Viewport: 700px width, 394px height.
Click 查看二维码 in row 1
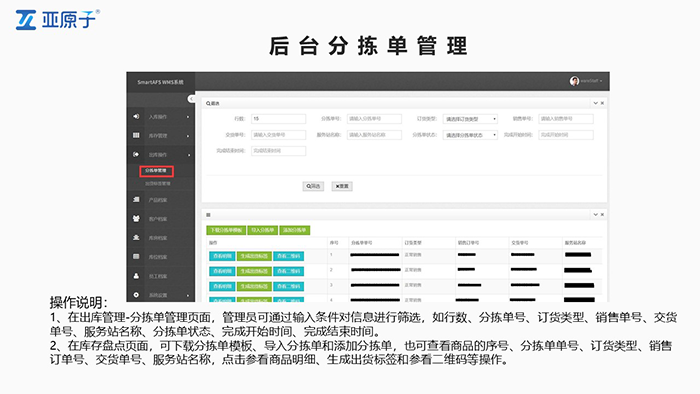288,256
